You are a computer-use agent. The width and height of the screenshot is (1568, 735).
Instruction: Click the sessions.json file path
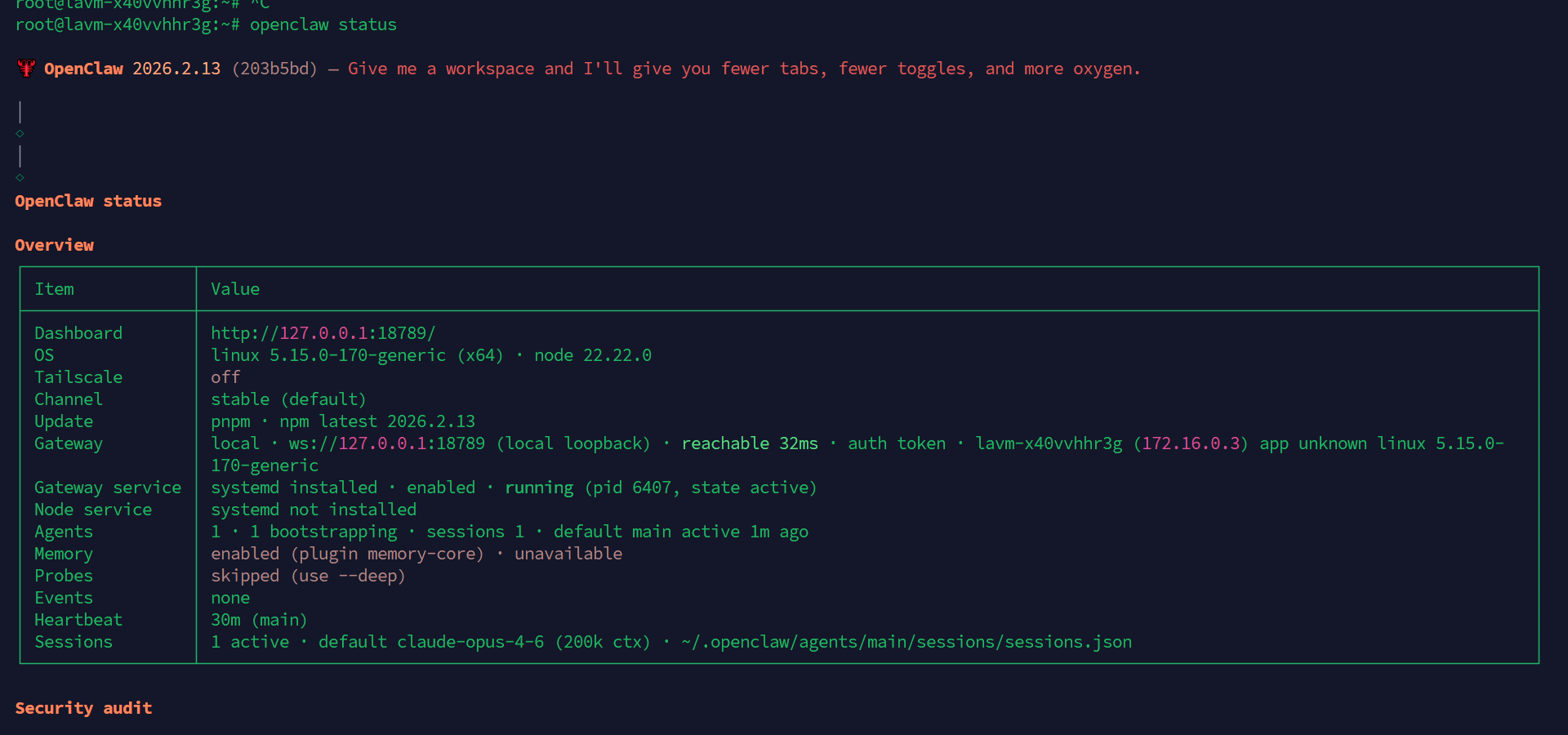coord(906,642)
